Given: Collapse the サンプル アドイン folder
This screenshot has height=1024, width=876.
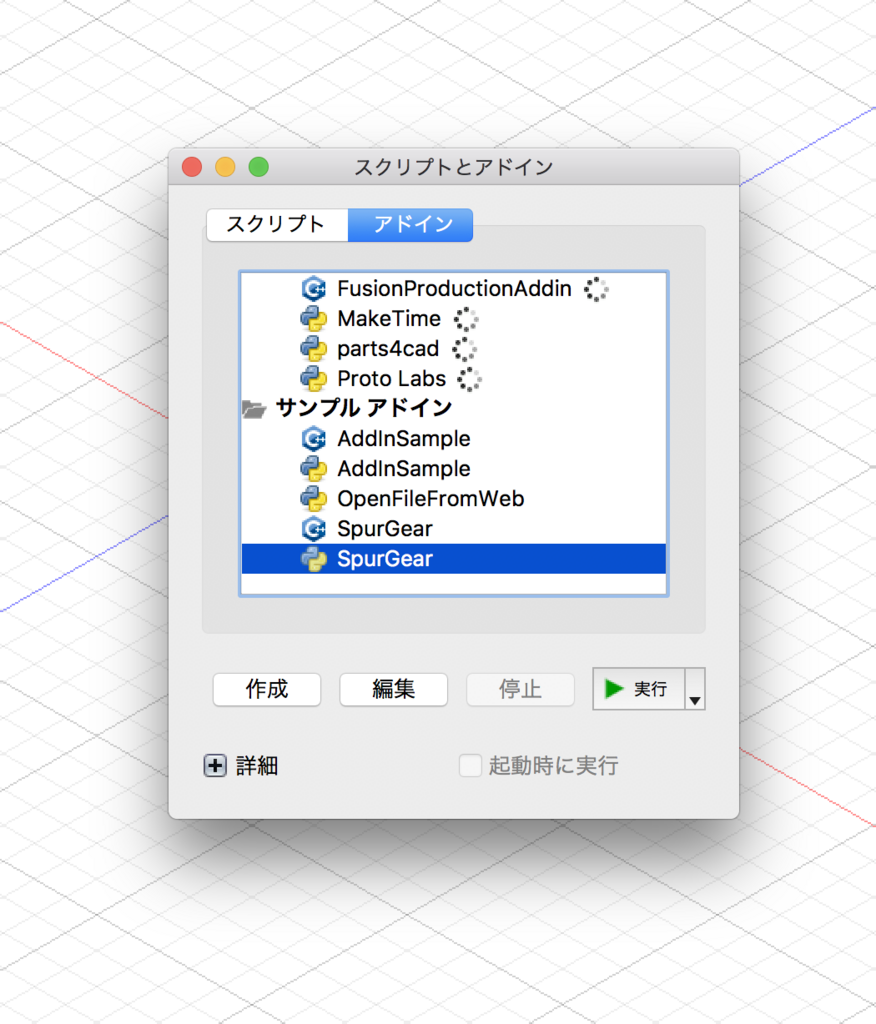Looking at the screenshot, I should pyautogui.click(x=254, y=409).
